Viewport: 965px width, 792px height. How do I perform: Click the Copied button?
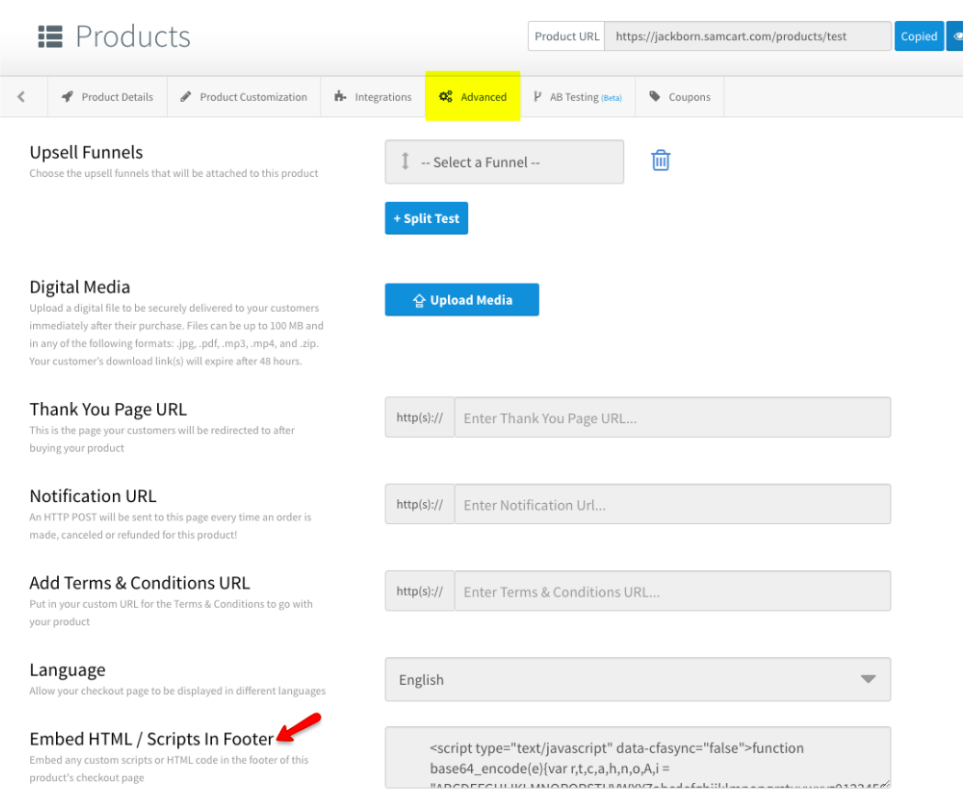(918, 36)
